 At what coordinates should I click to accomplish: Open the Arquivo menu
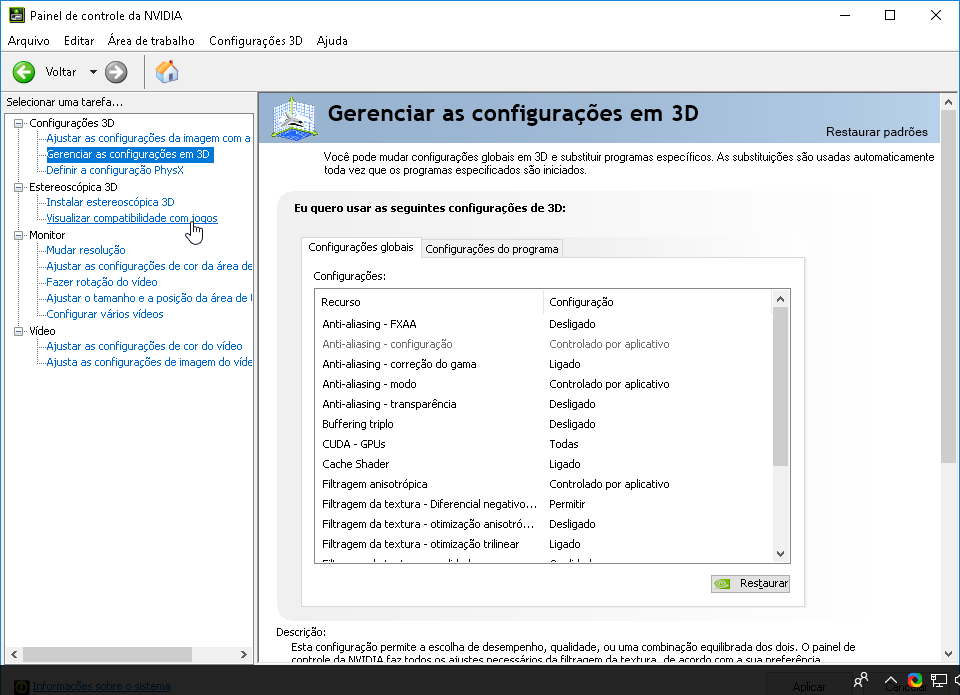(28, 41)
